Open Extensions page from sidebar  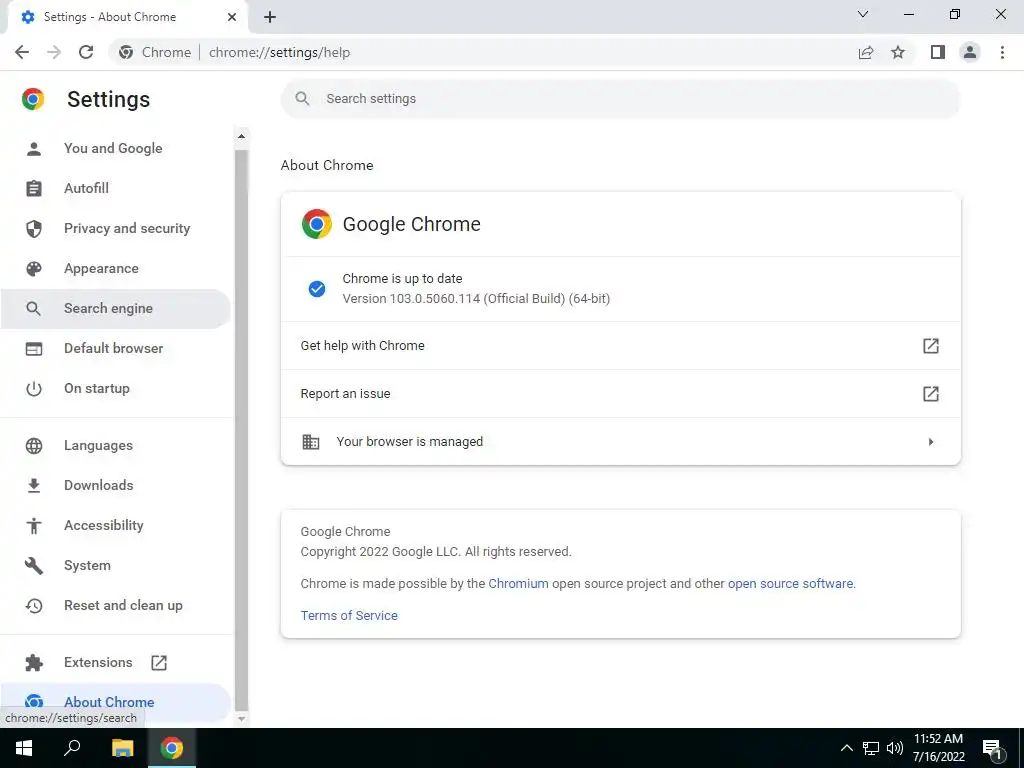pos(116,662)
